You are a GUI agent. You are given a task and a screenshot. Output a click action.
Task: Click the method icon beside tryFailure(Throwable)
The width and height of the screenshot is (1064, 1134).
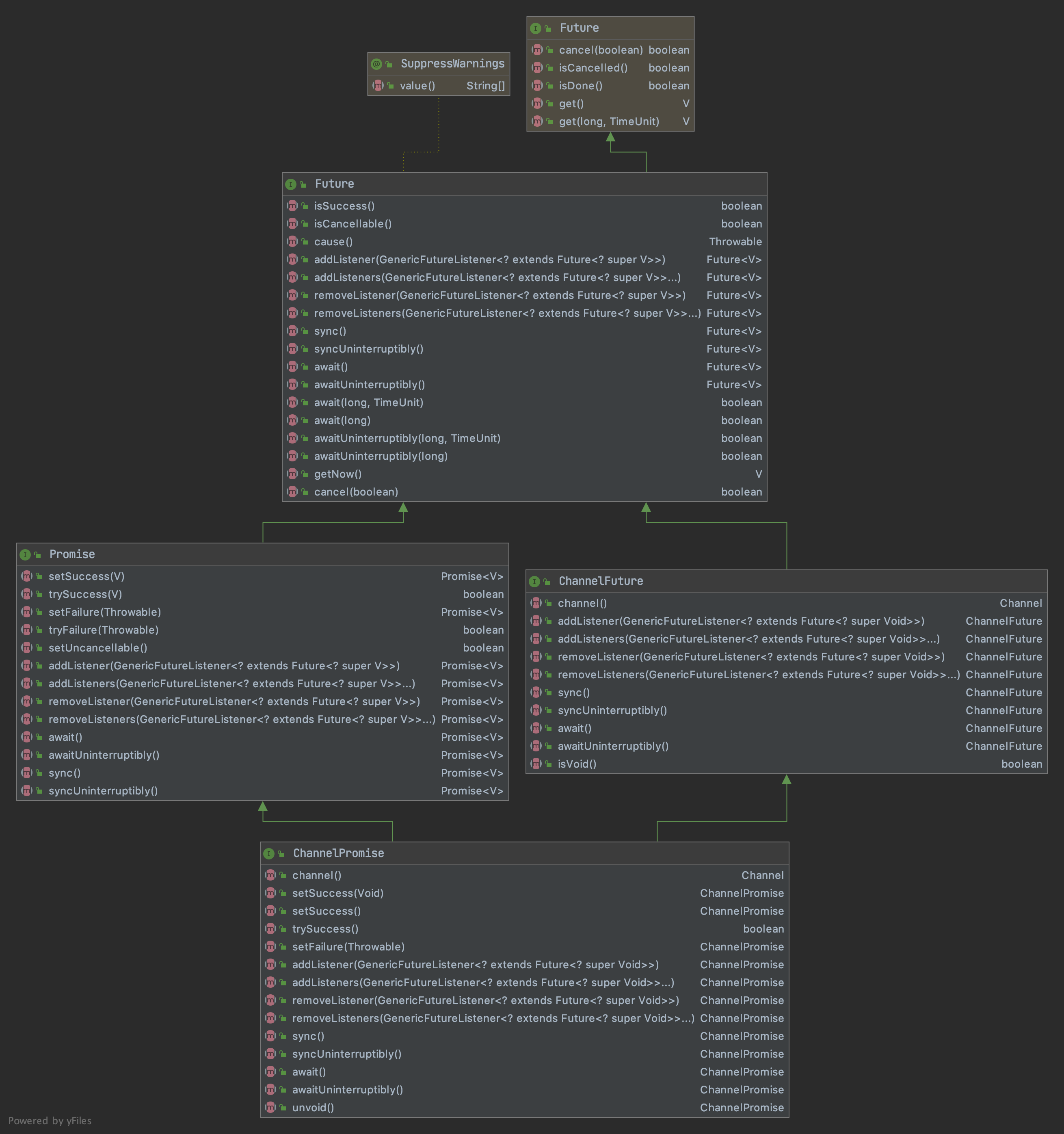tap(27, 630)
